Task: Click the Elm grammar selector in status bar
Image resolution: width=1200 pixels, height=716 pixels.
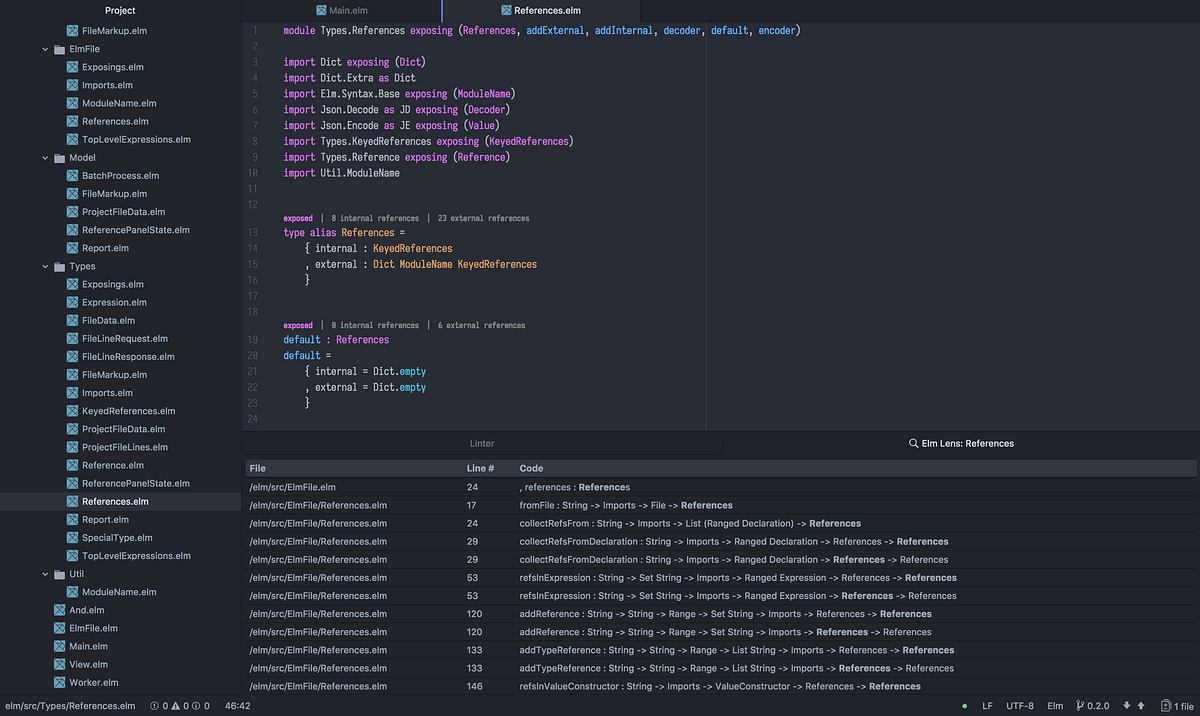Action: click(x=1055, y=705)
